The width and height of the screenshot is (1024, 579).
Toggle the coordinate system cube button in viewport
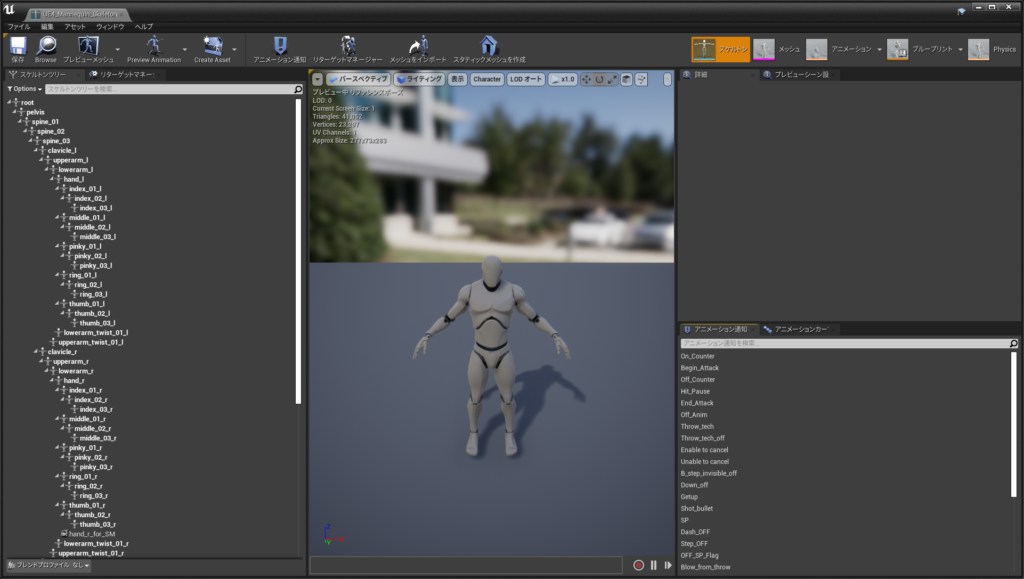point(626,79)
